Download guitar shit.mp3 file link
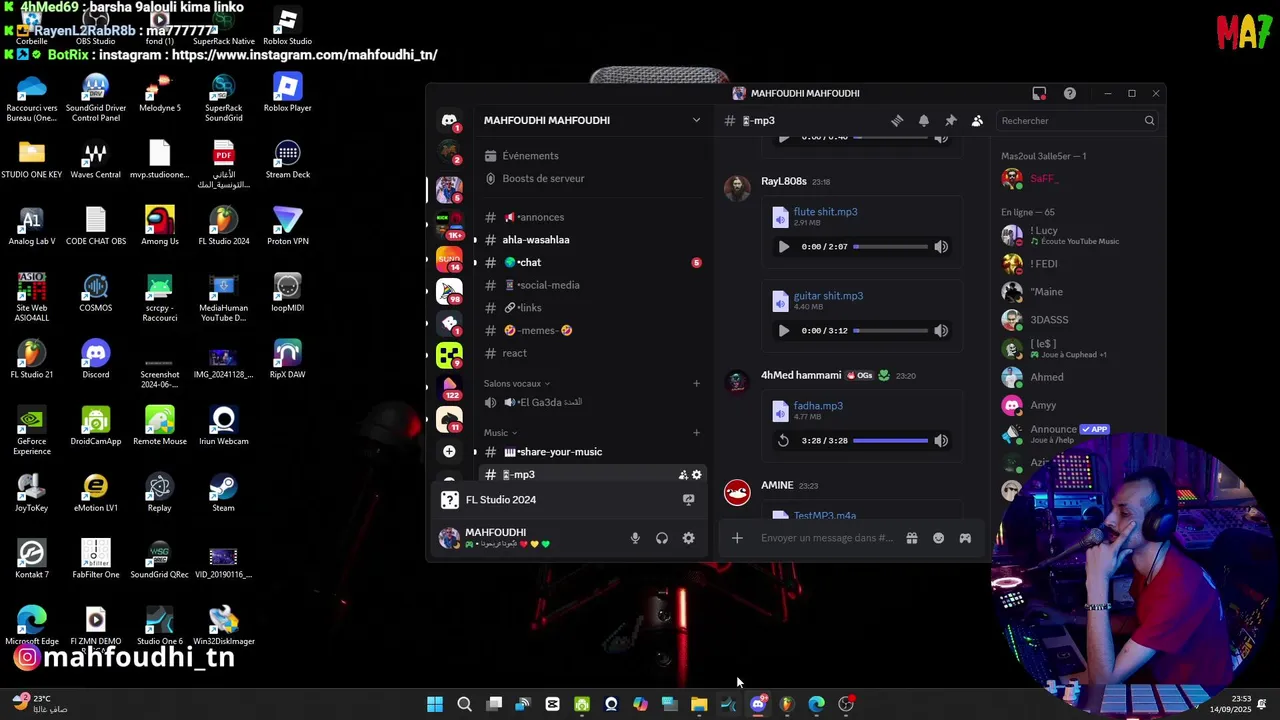 (x=828, y=296)
